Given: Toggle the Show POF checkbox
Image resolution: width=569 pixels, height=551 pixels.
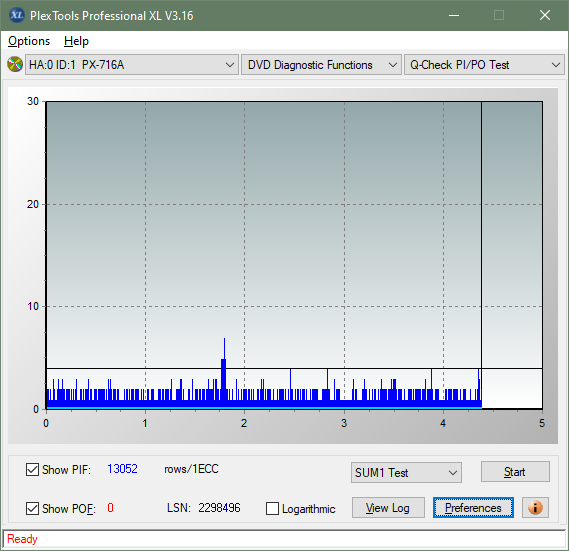Looking at the screenshot, I should [32, 508].
